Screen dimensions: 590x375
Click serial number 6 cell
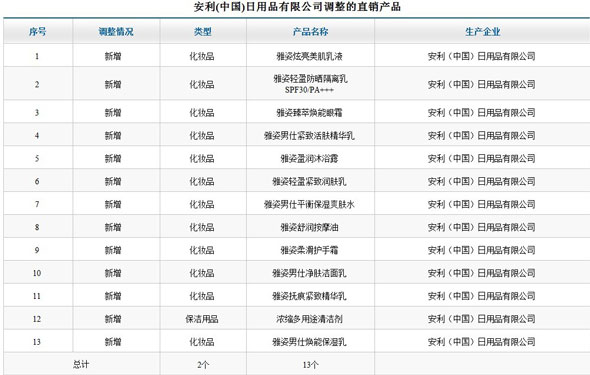click(37, 181)
